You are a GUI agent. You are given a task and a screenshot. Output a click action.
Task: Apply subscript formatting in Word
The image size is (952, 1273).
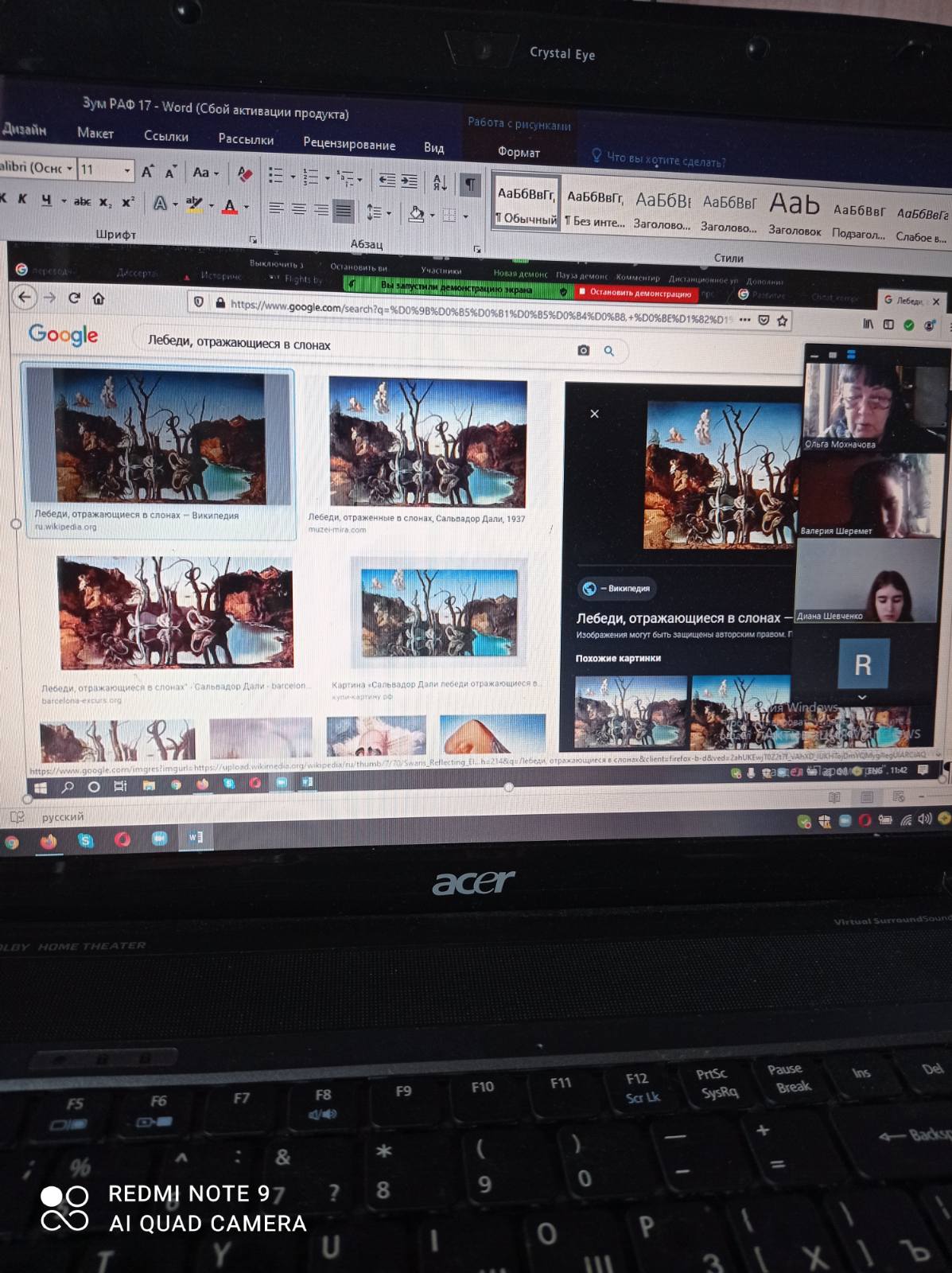click(x=105, y=202)
